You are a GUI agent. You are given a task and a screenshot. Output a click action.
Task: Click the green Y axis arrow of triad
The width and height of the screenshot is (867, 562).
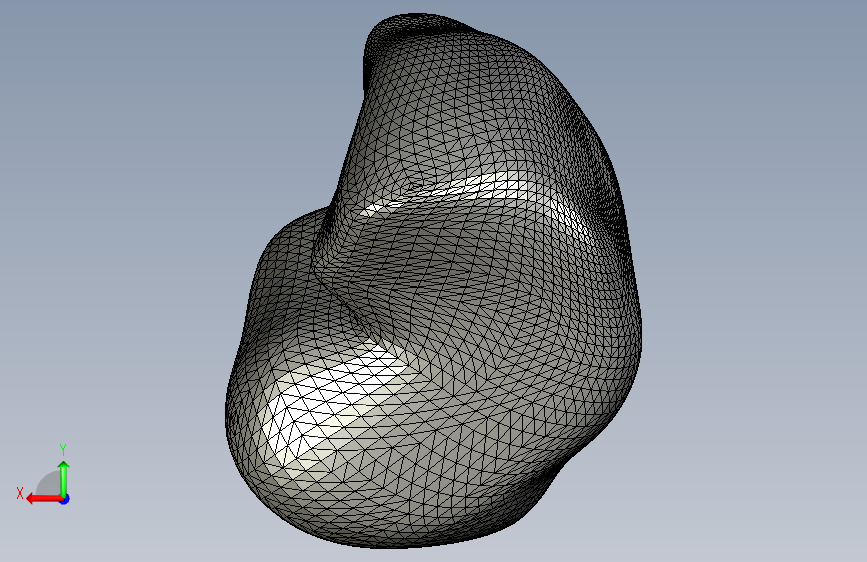(x=64, y=478)
